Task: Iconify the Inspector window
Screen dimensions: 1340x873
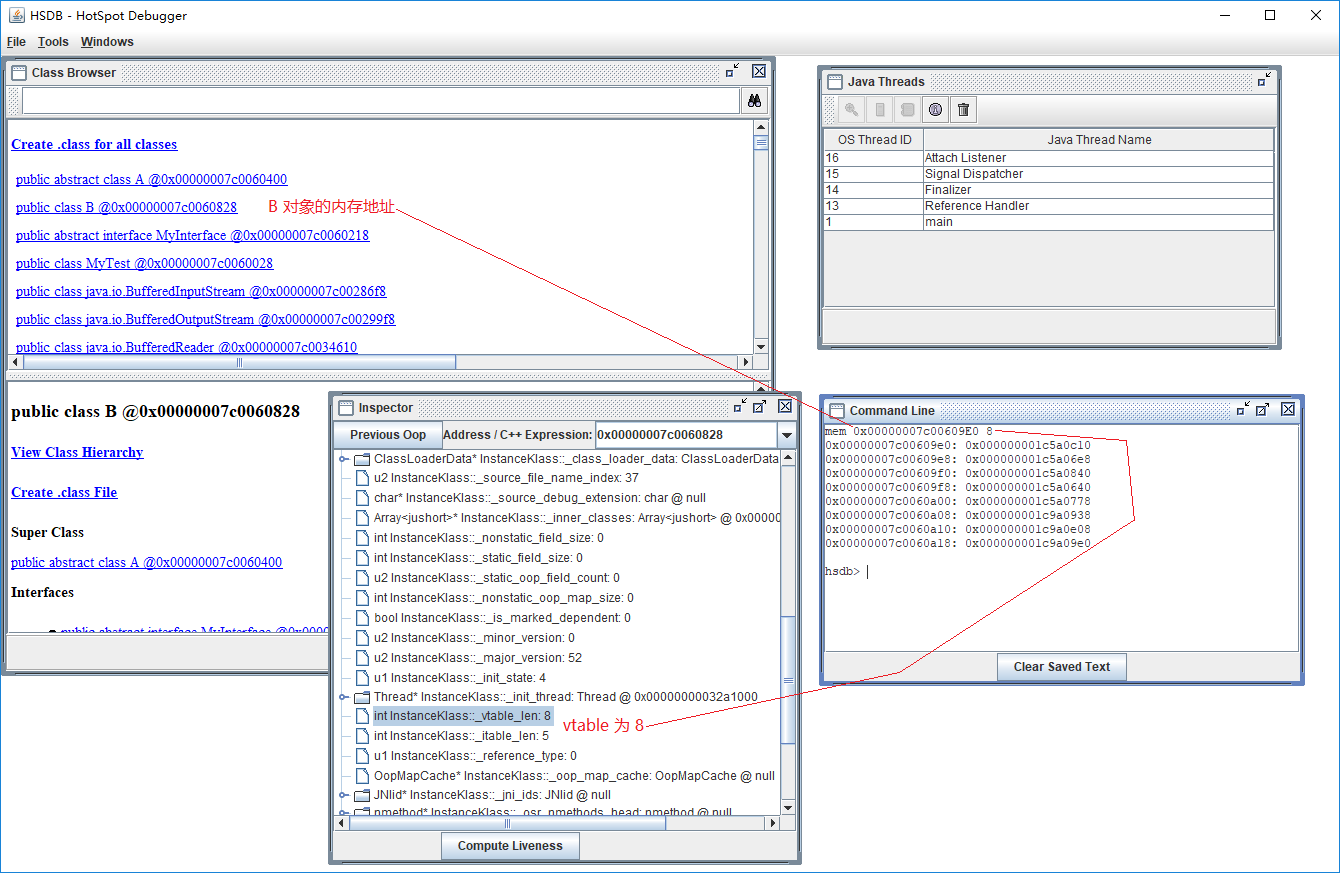Action: 739,407
